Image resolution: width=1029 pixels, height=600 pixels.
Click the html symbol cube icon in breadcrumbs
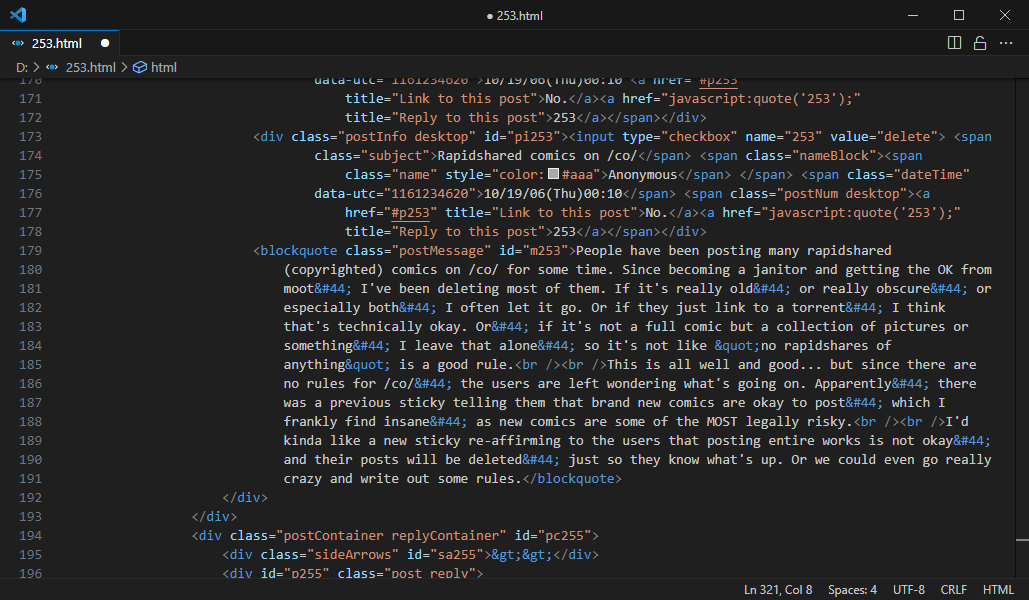pyautogui.click(x=140, y=67)
